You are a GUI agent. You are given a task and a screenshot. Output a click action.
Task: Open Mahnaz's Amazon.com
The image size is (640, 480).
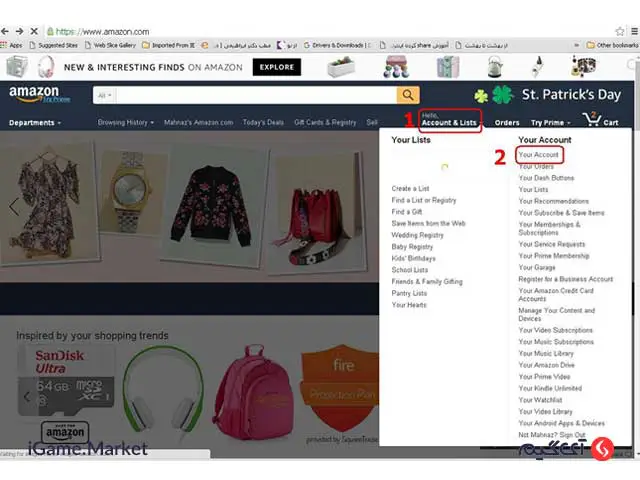click(x=198, y=122)
